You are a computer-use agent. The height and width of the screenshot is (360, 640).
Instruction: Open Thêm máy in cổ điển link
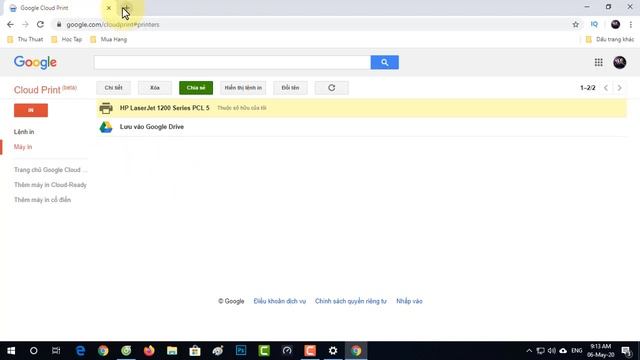(42, 200)
